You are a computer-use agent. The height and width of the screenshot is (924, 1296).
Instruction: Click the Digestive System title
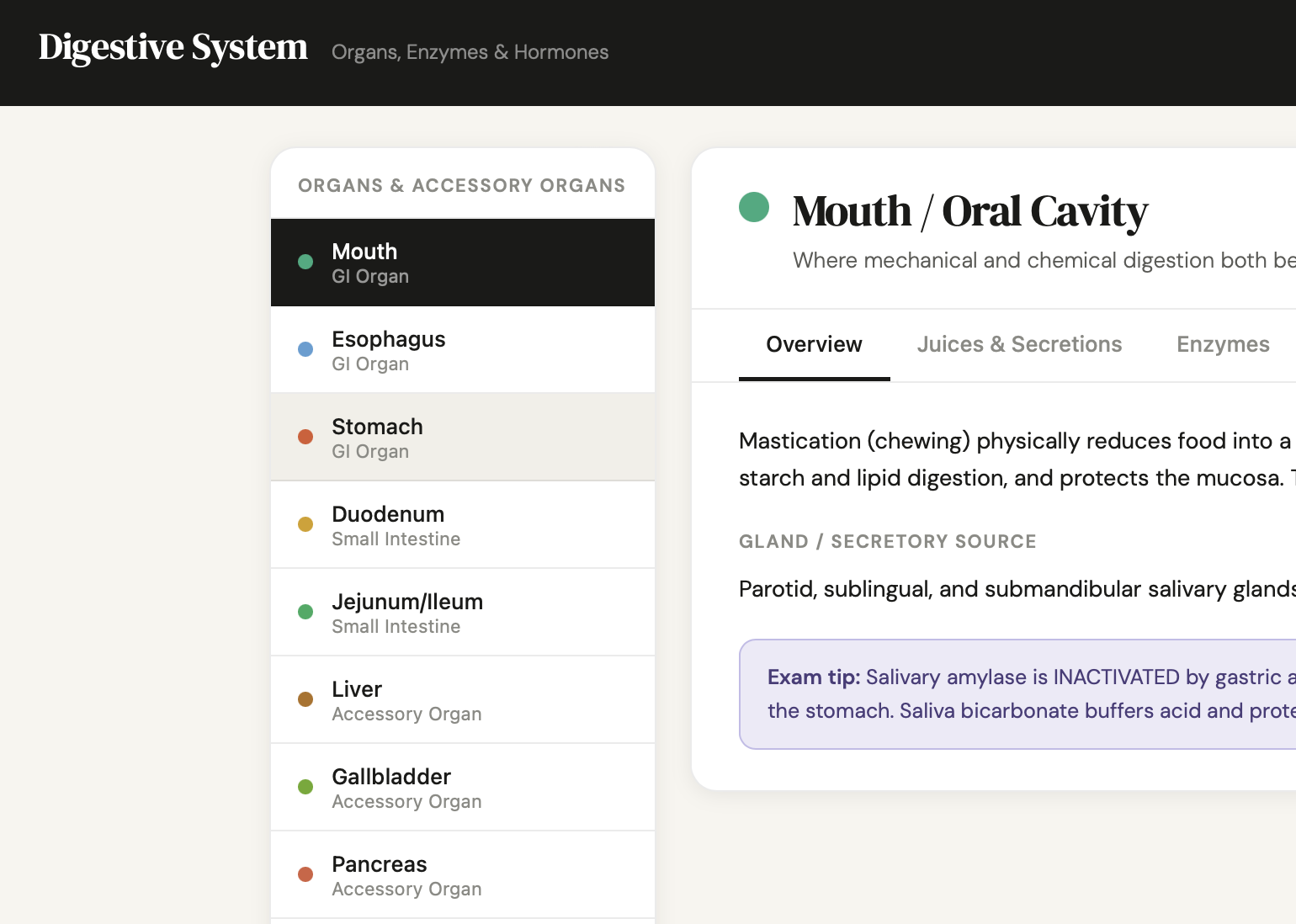(x=173, y=48)
